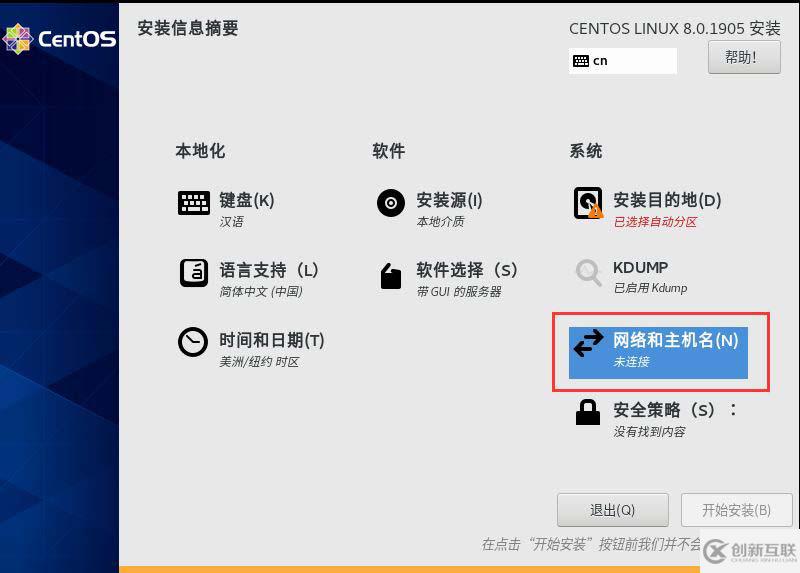Click the language support icon
The image size is (800, 573).
194,272
